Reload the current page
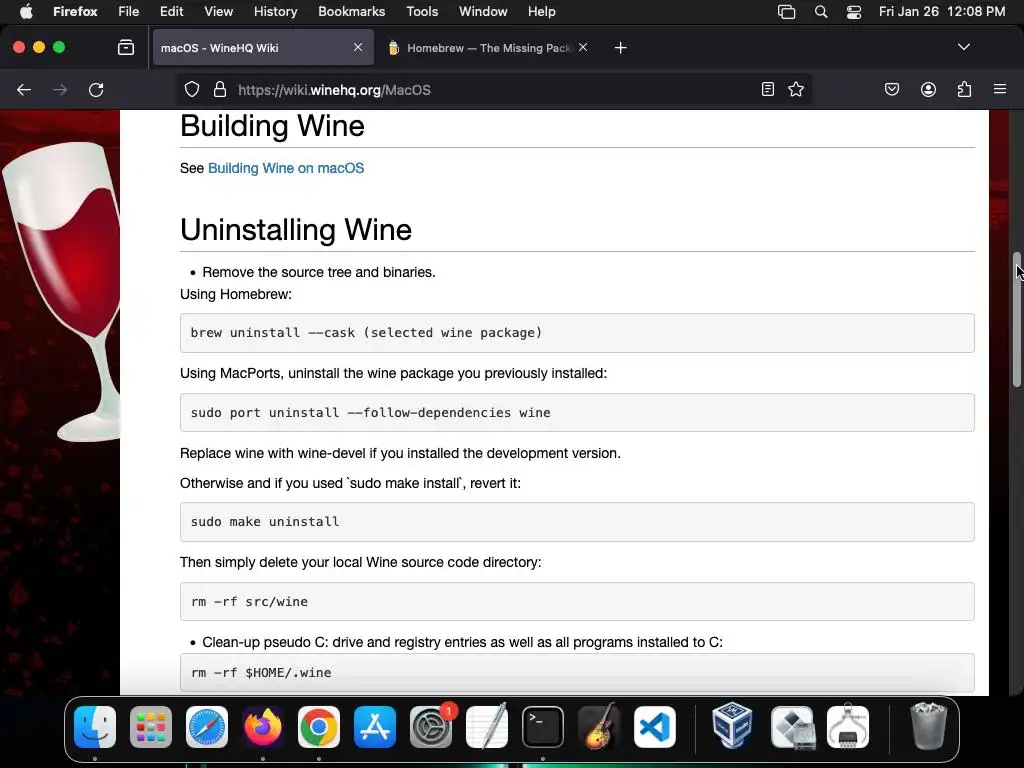The height and width of the screenshot is (768, 1024). coord(96,90)
